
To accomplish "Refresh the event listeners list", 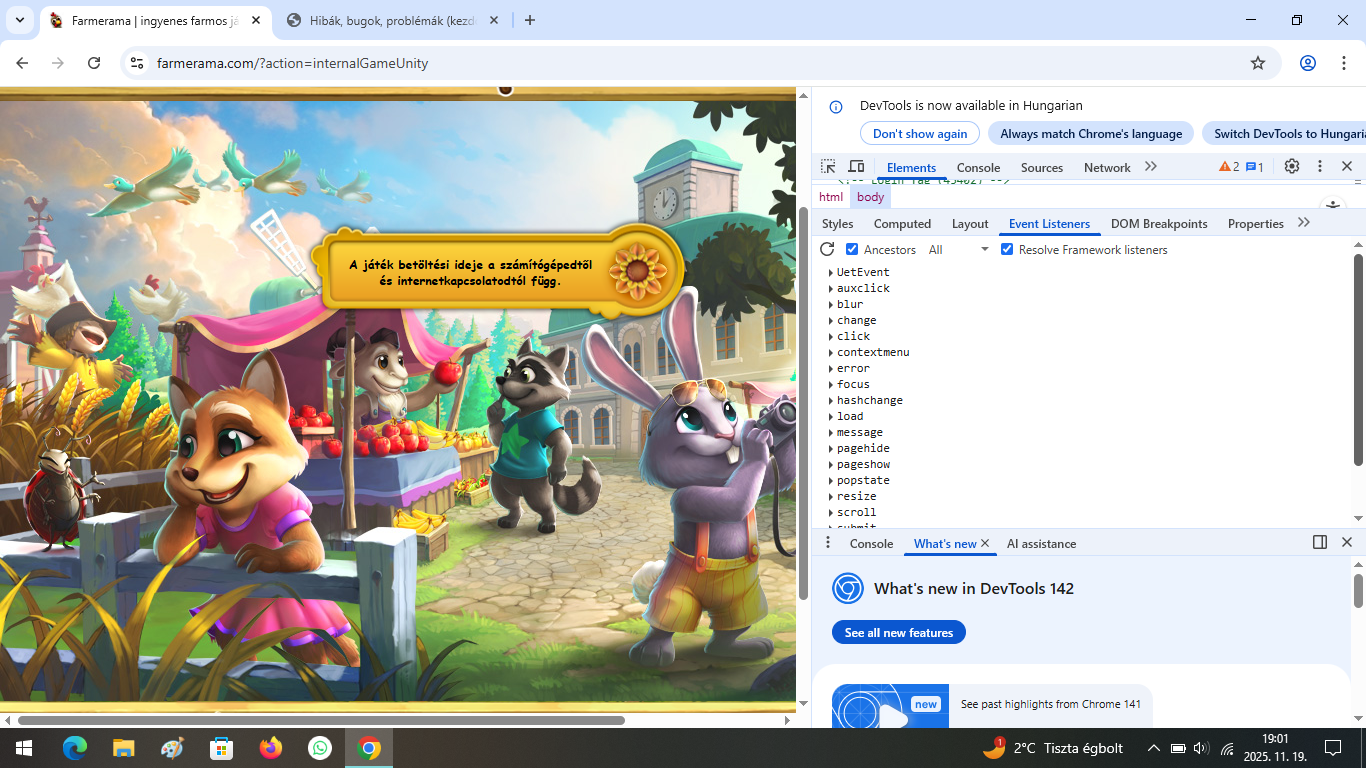I will click(827, 250).
